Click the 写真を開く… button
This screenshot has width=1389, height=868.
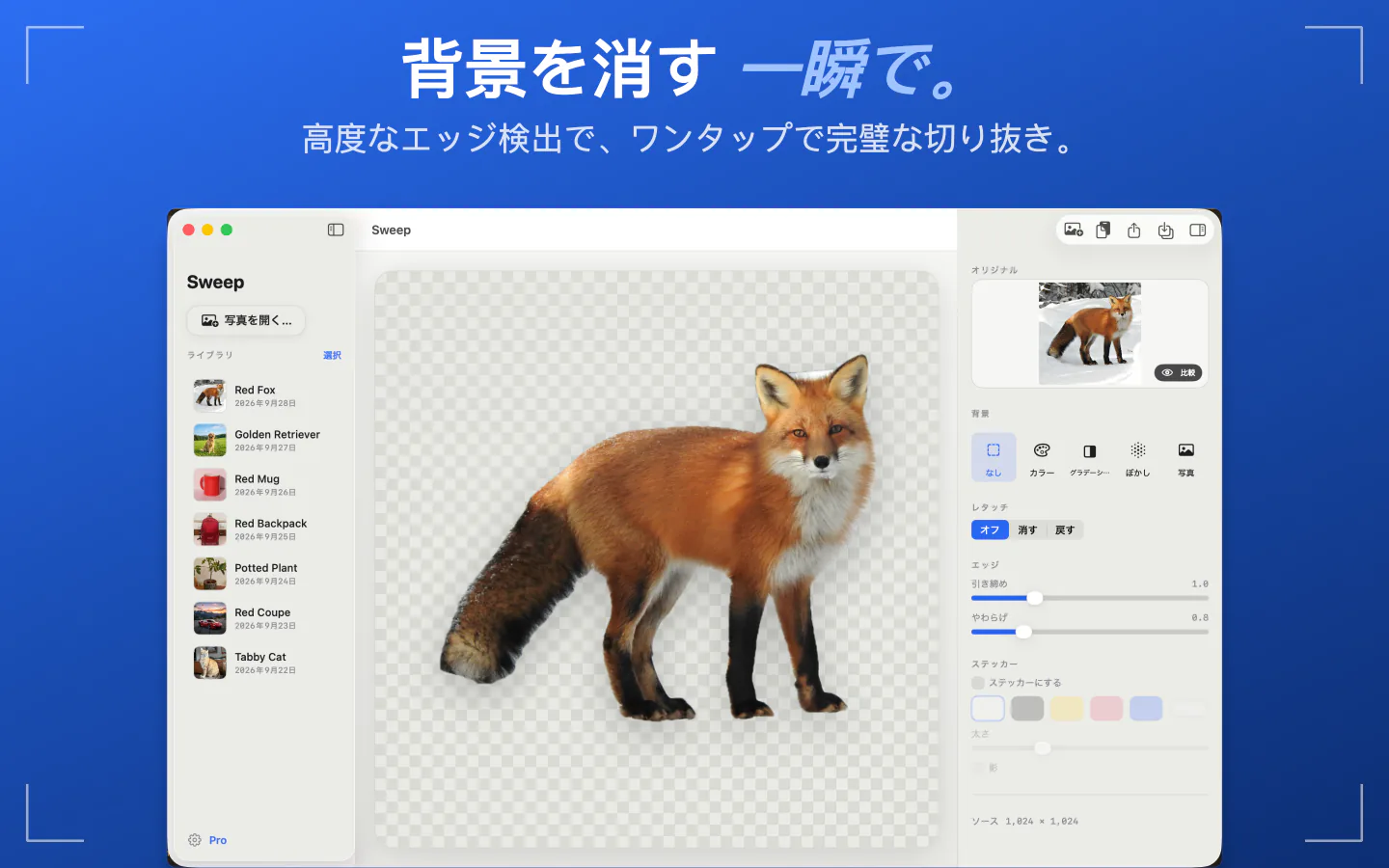[246, 320]
